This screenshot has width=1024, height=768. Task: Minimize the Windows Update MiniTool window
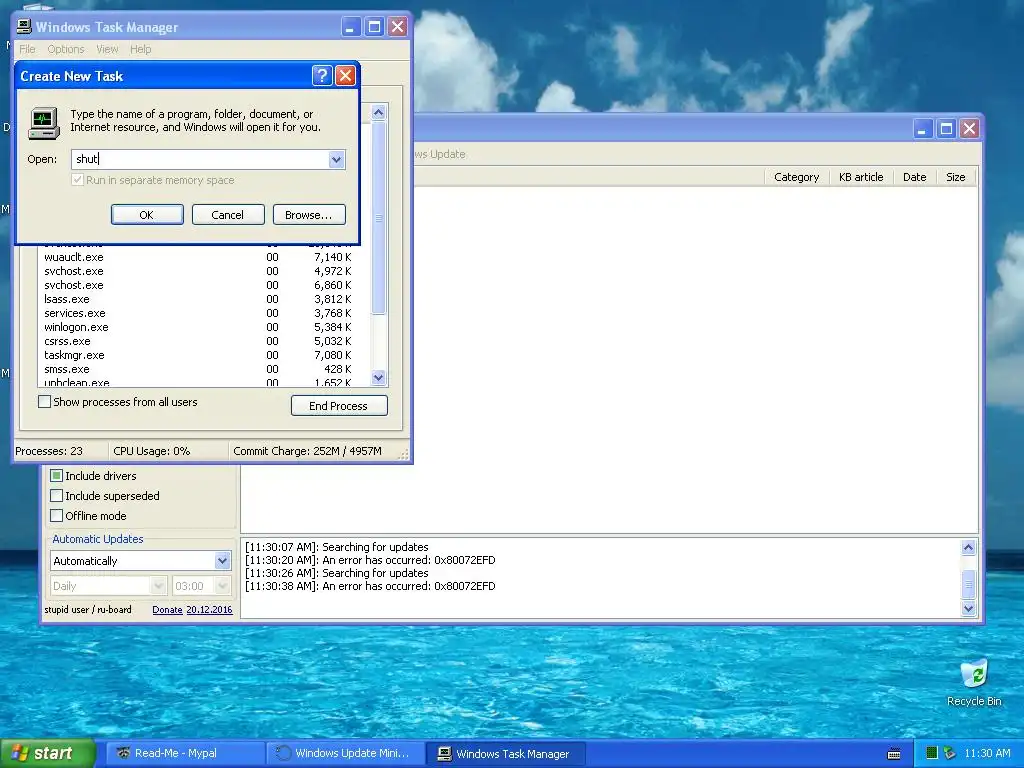click(x=922, y=129)
